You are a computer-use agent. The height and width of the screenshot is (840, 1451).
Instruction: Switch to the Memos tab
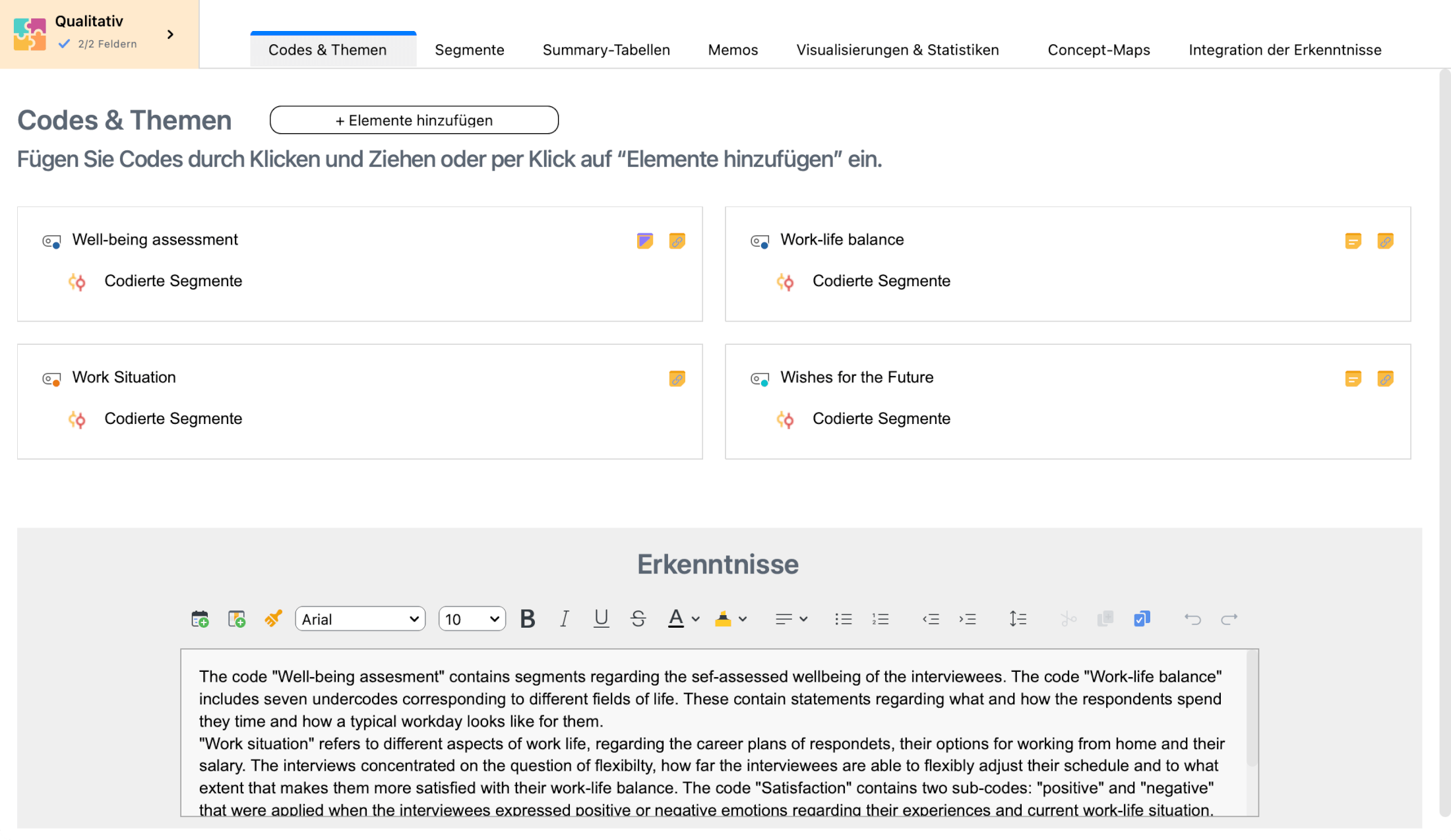click(733, 49)
